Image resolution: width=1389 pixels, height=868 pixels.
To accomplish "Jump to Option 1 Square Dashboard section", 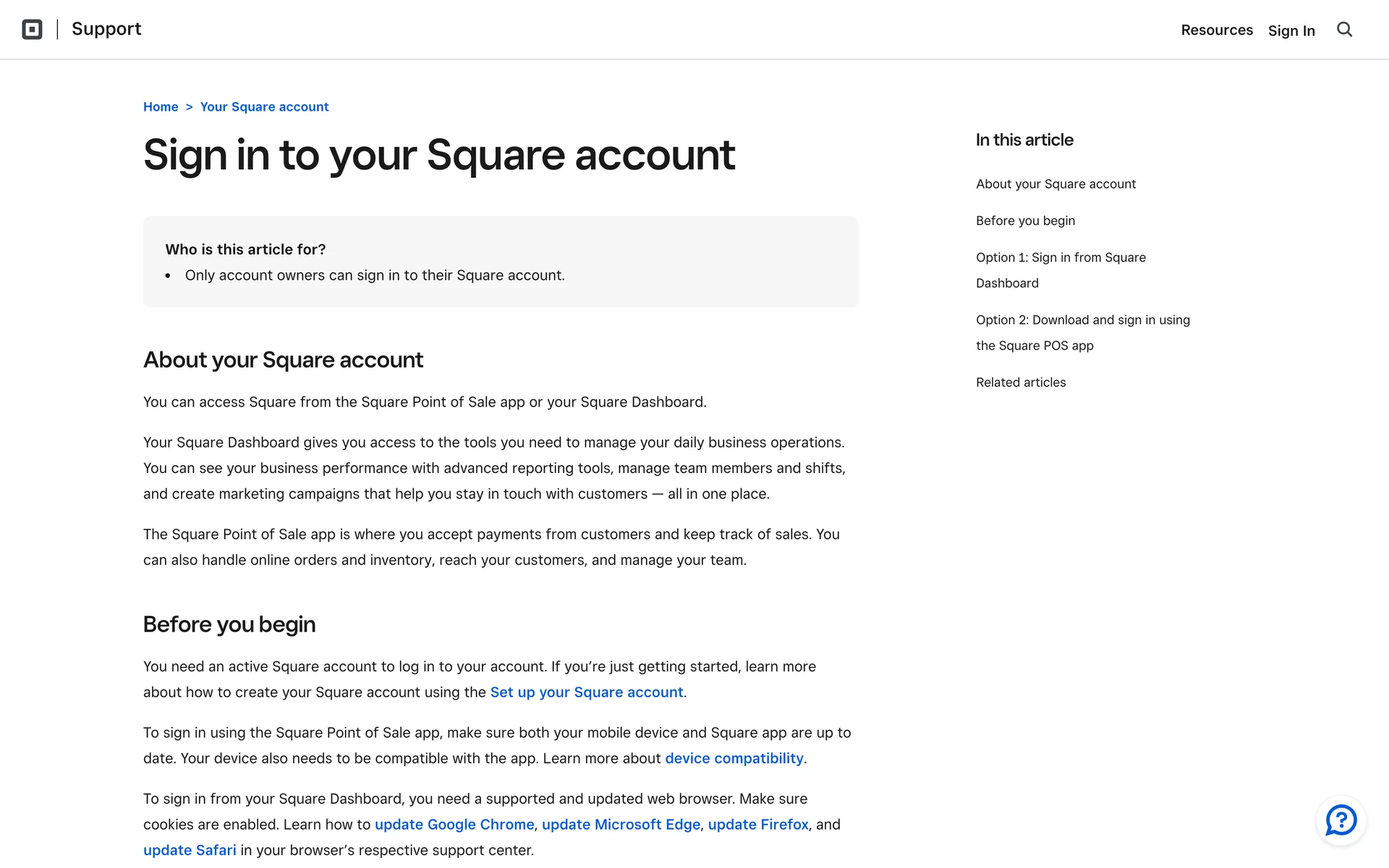I will point(1060,270).
